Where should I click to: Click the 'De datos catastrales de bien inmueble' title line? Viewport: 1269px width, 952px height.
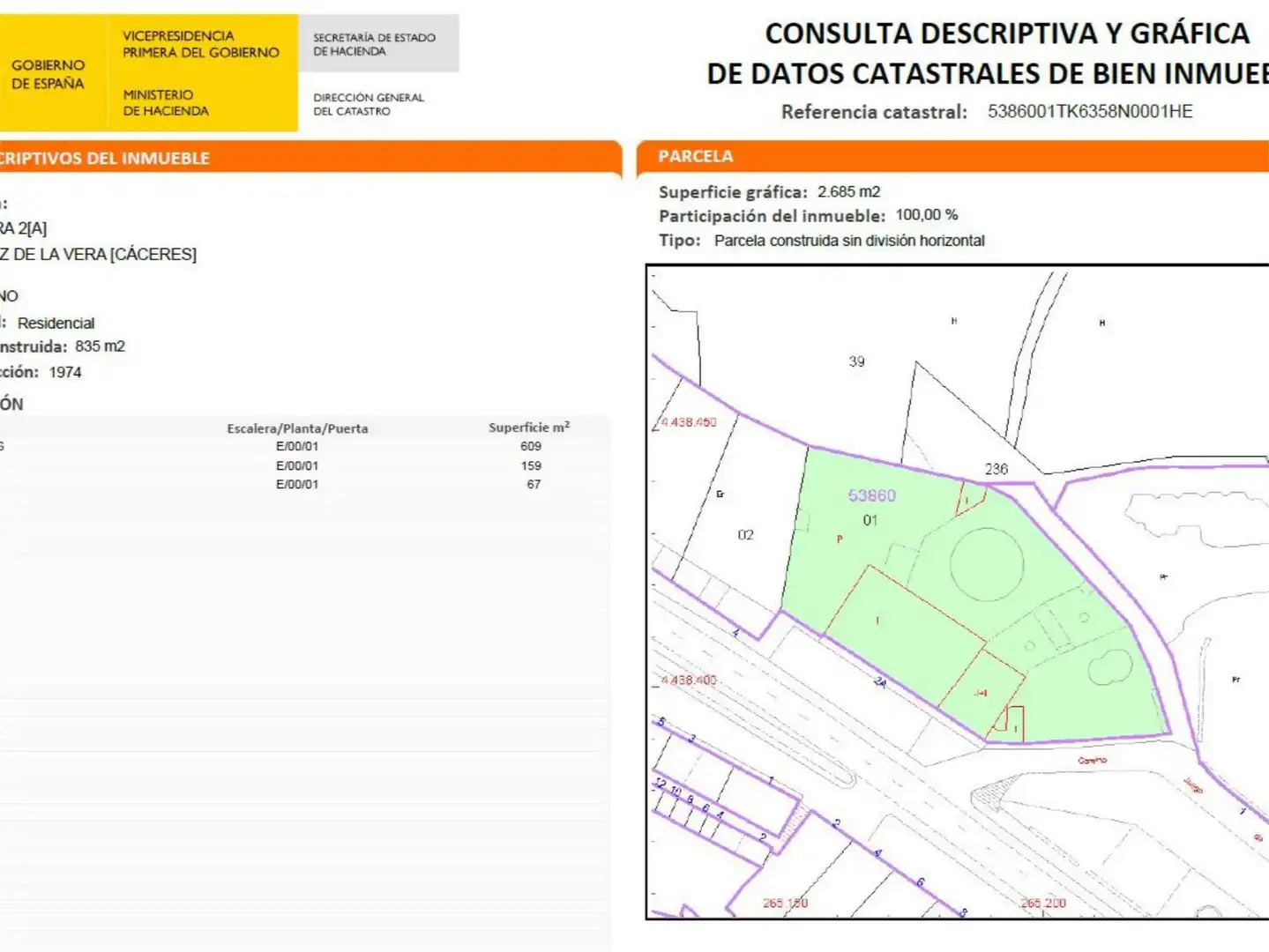(x=988, y=74)
